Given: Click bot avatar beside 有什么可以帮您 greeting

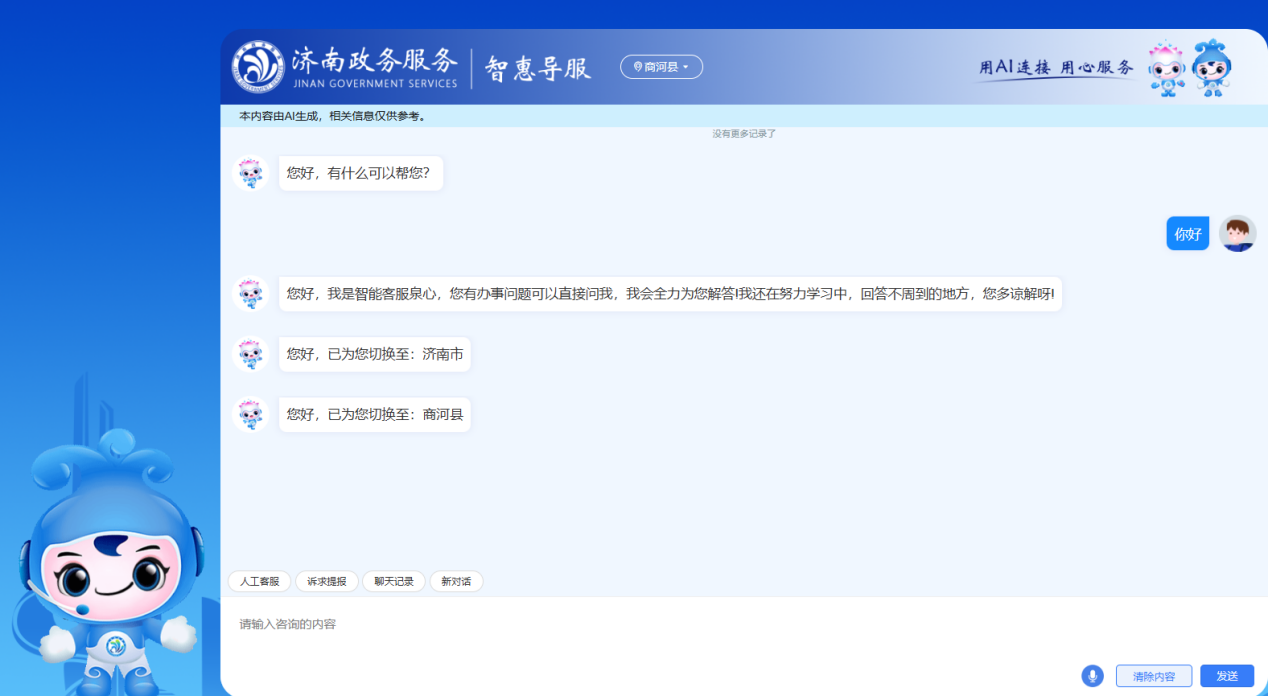Looking at the screenshot, I should (250, 173).
